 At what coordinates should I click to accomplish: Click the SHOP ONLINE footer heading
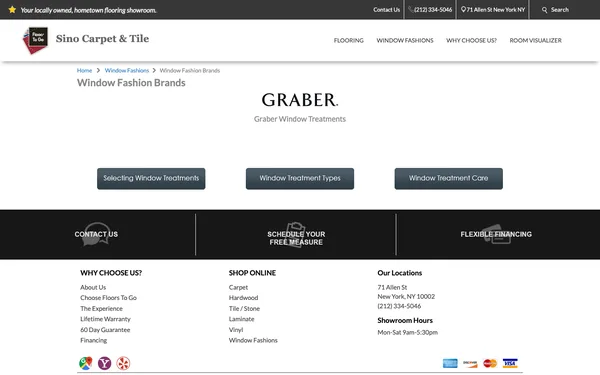click(252, 273)
